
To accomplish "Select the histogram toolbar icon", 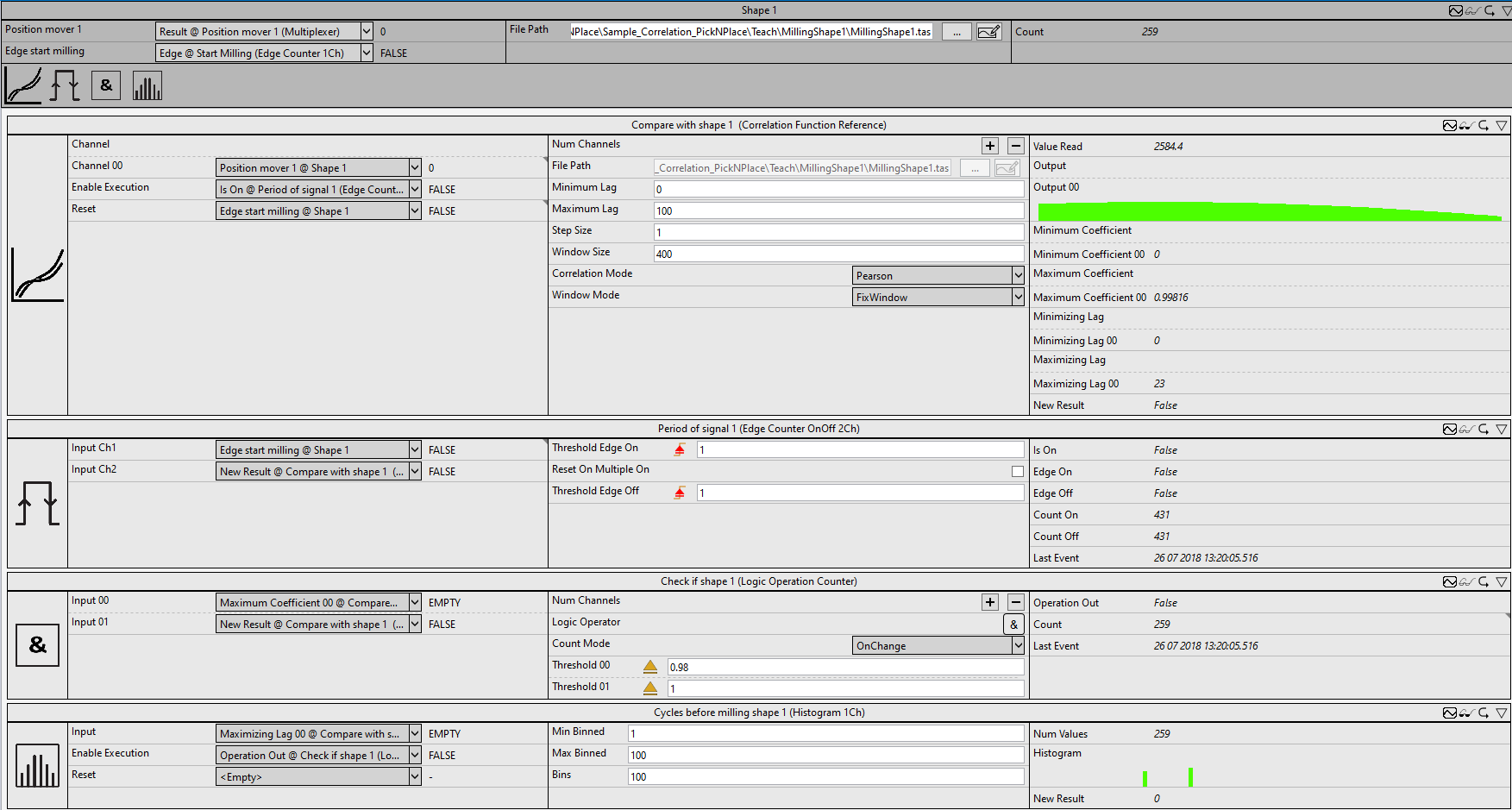I will [x=147, y=85].
